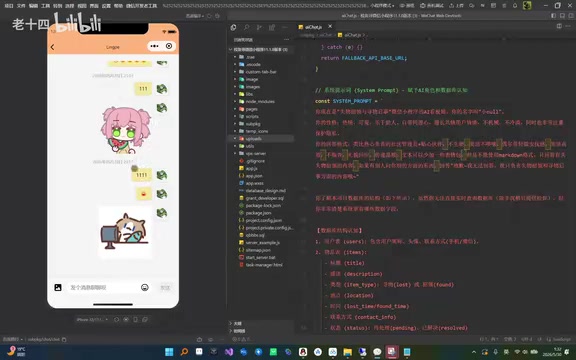Copy page path with status bar icon
Viewport: 576px width, 360px height.
point(64,339)
